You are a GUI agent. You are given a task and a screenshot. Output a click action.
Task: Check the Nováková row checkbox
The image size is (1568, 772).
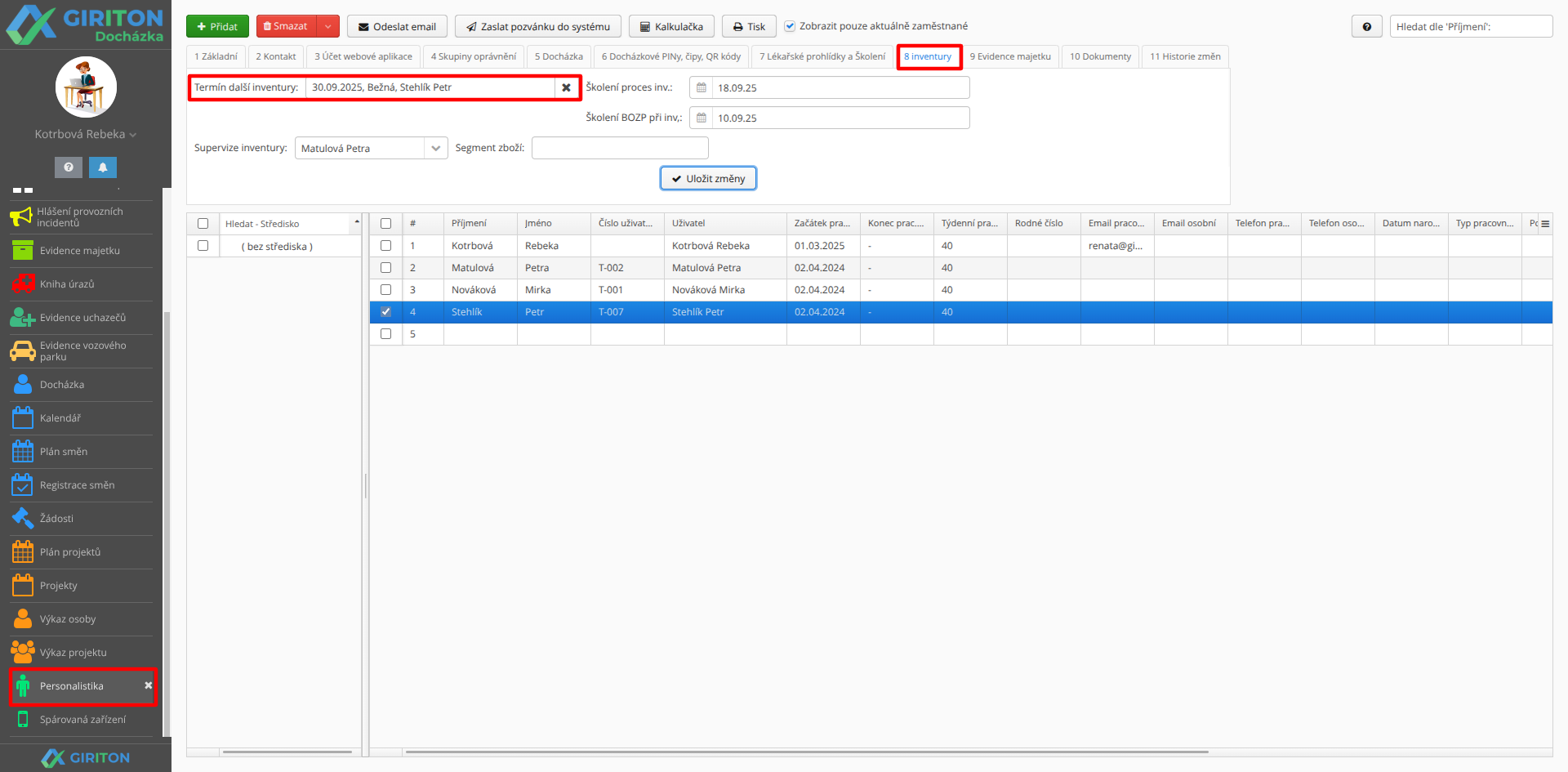coord(386,290)
